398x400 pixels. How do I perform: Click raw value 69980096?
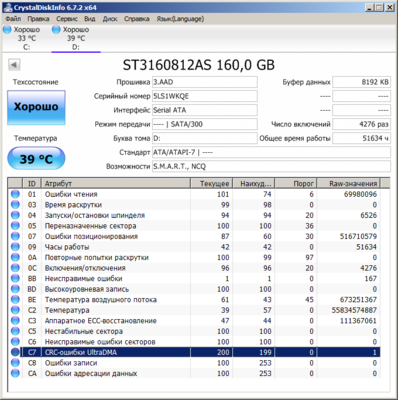(x=360, y=194)
